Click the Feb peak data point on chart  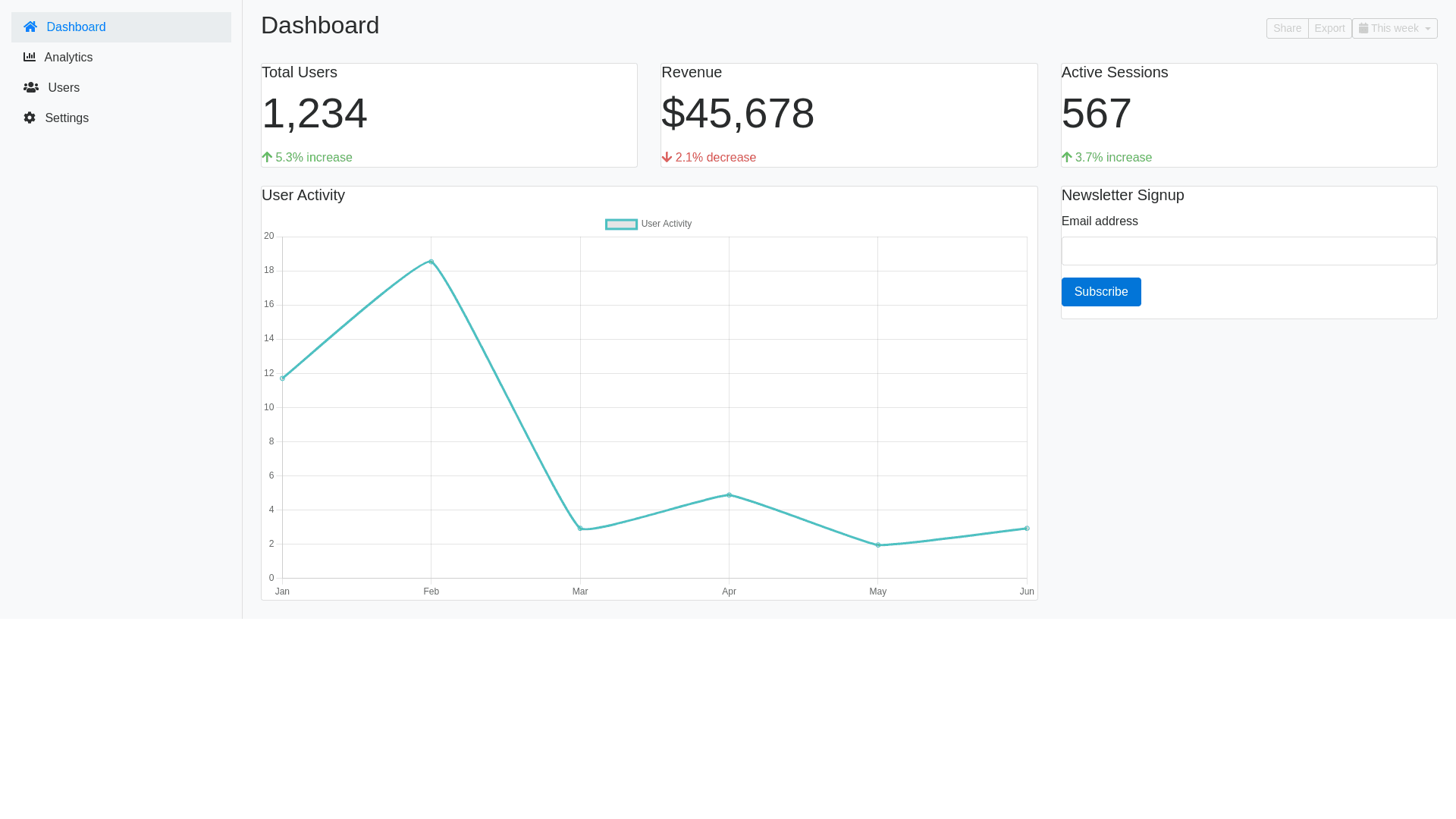[x=431, y=262]
